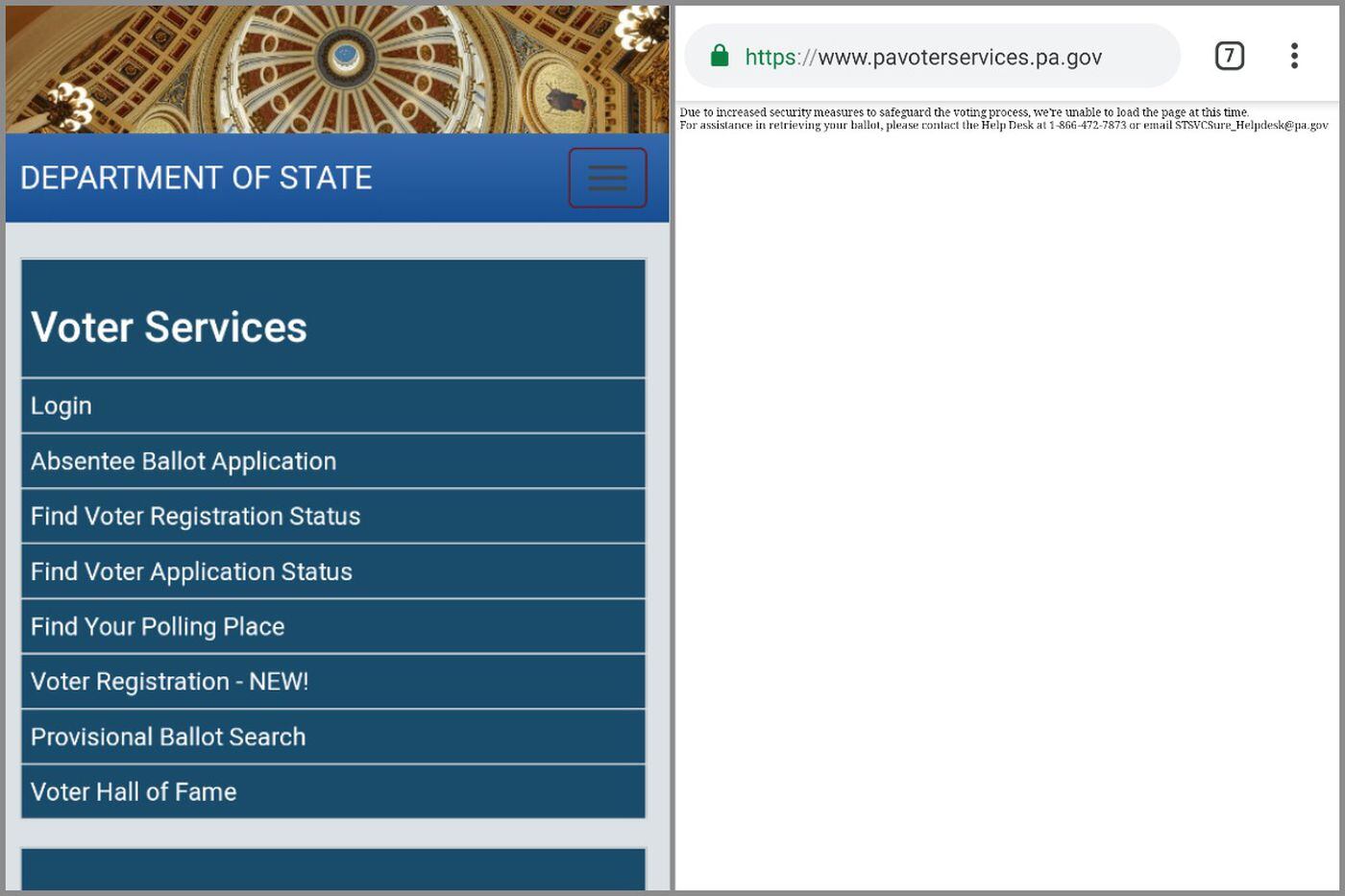Viewport: 1345px width, 896px height.
Task: Open the tab switcher showing 7 tabs
Action: pos(1229,56)
